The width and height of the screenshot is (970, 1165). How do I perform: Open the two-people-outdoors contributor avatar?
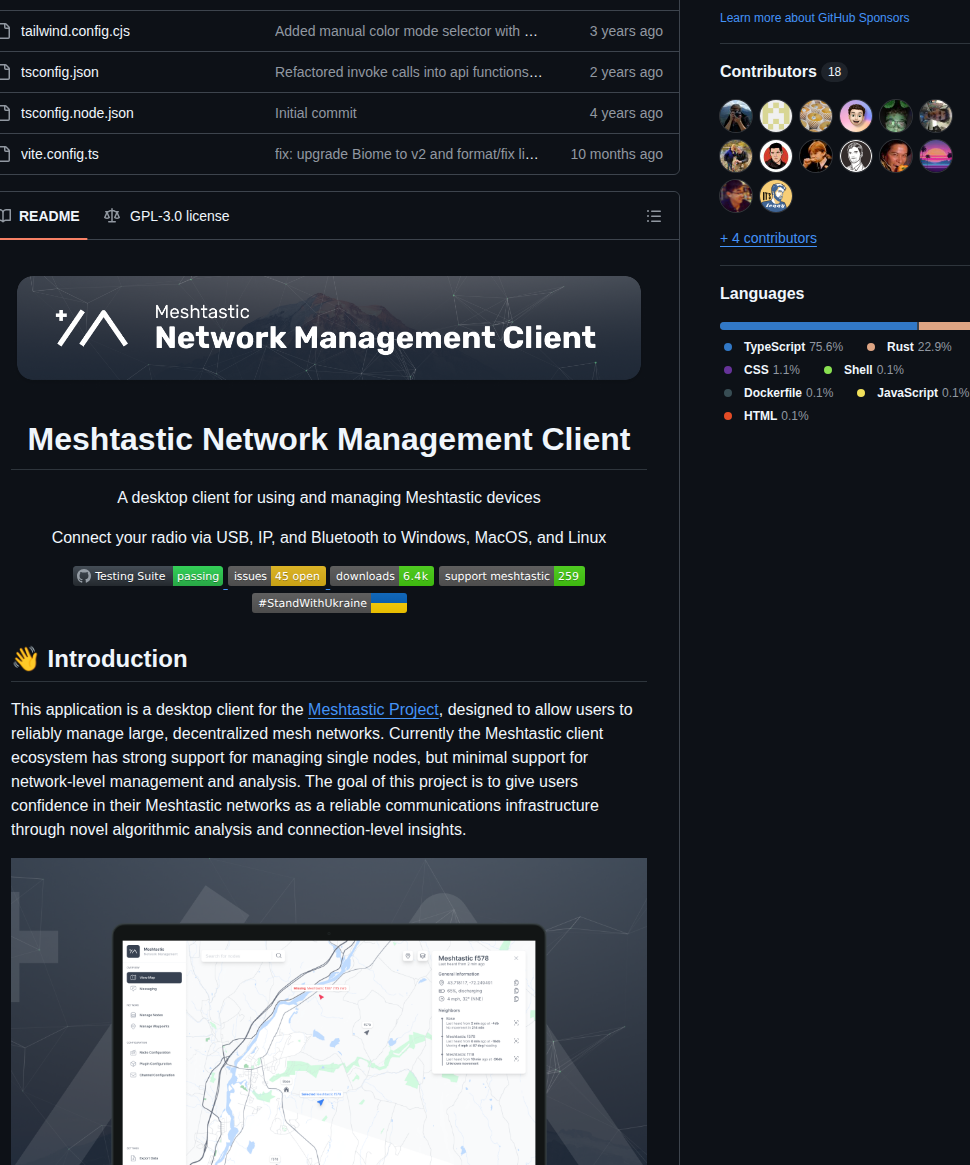(x=735, y=156)
